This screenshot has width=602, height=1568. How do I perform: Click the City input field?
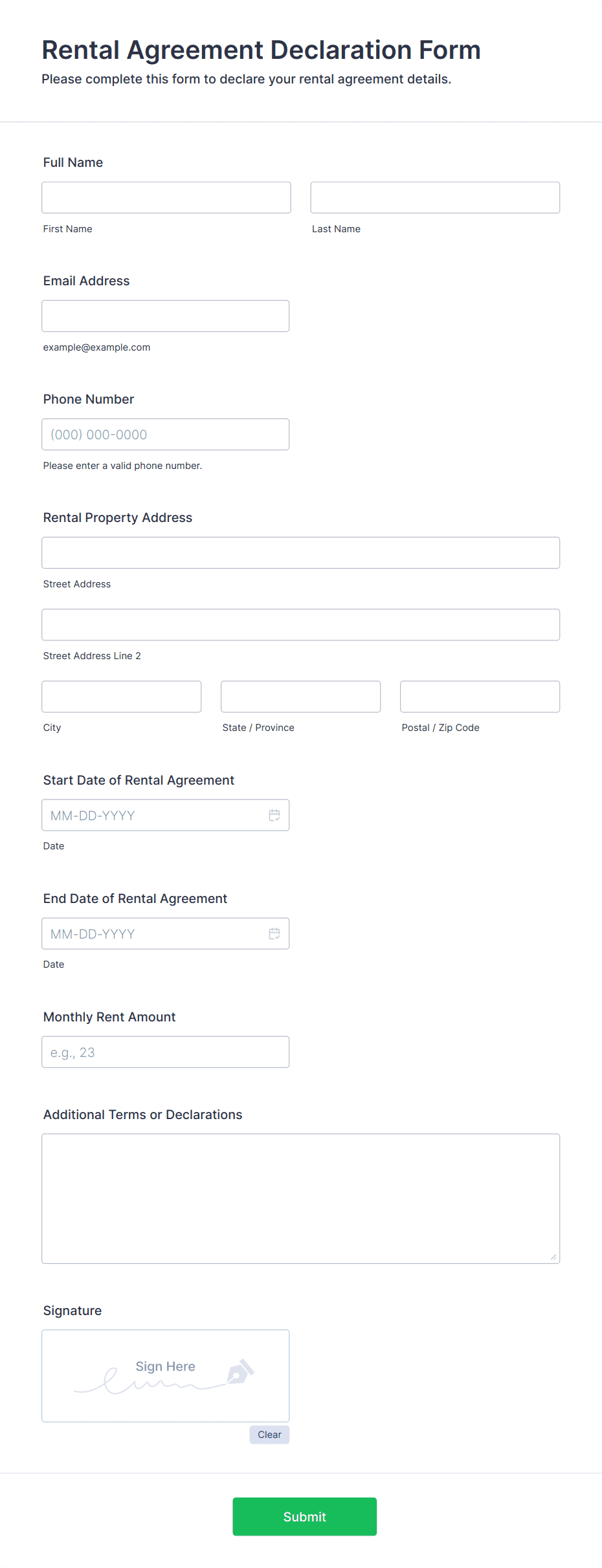pos(121,696)
